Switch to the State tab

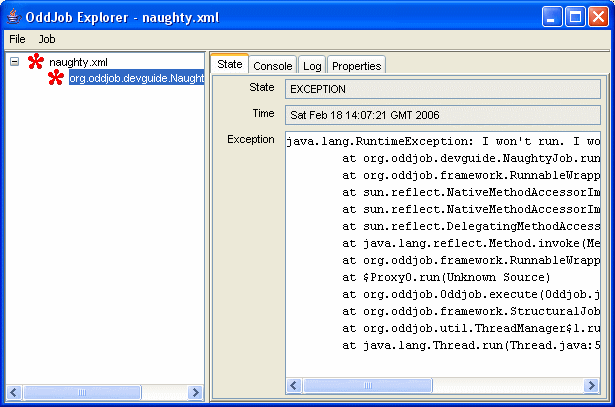click(x=229, y=65)
